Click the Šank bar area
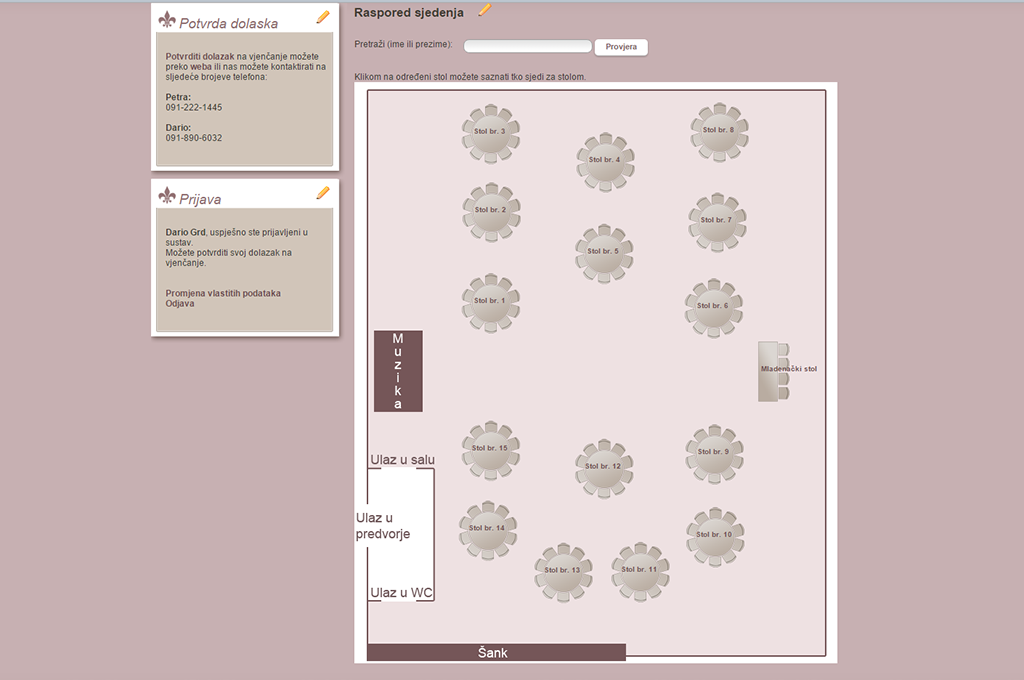1024x680 pixels. pos(495,653)
